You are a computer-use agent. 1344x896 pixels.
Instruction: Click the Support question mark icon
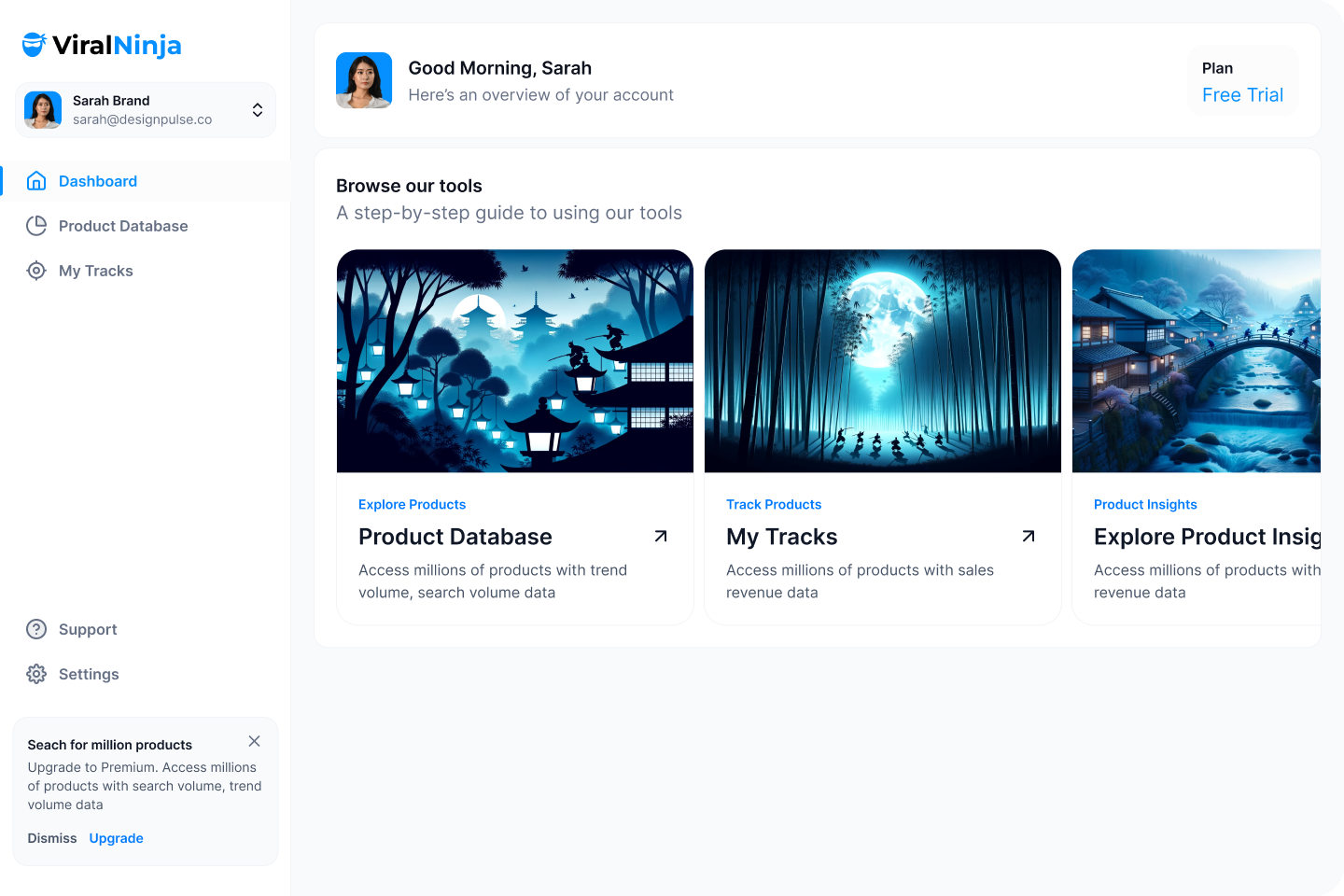pyautogui.click(x=36, y=629)
